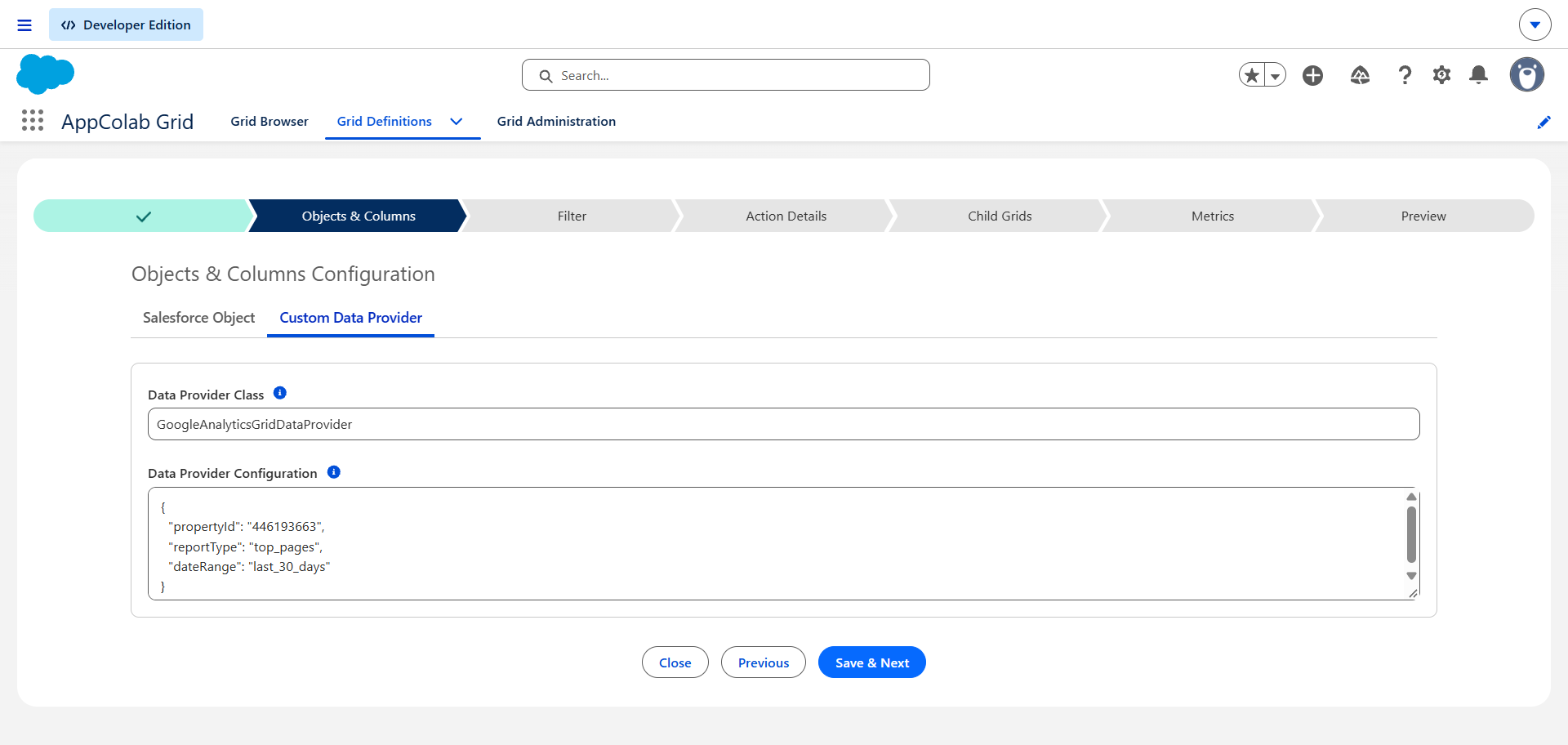Jump to the Action Details step
This screenshot has height=745, width=1568.
786,216
